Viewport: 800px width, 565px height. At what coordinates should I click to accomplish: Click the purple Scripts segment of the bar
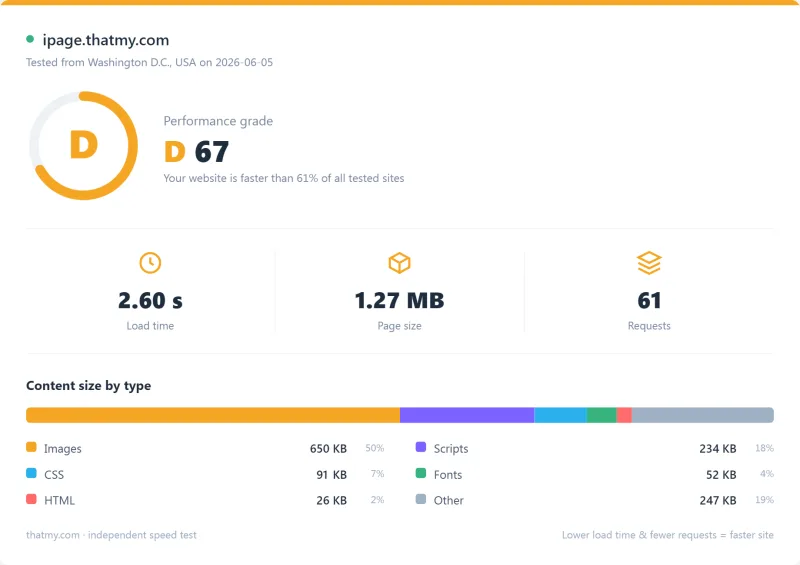(x=467, y=415)
